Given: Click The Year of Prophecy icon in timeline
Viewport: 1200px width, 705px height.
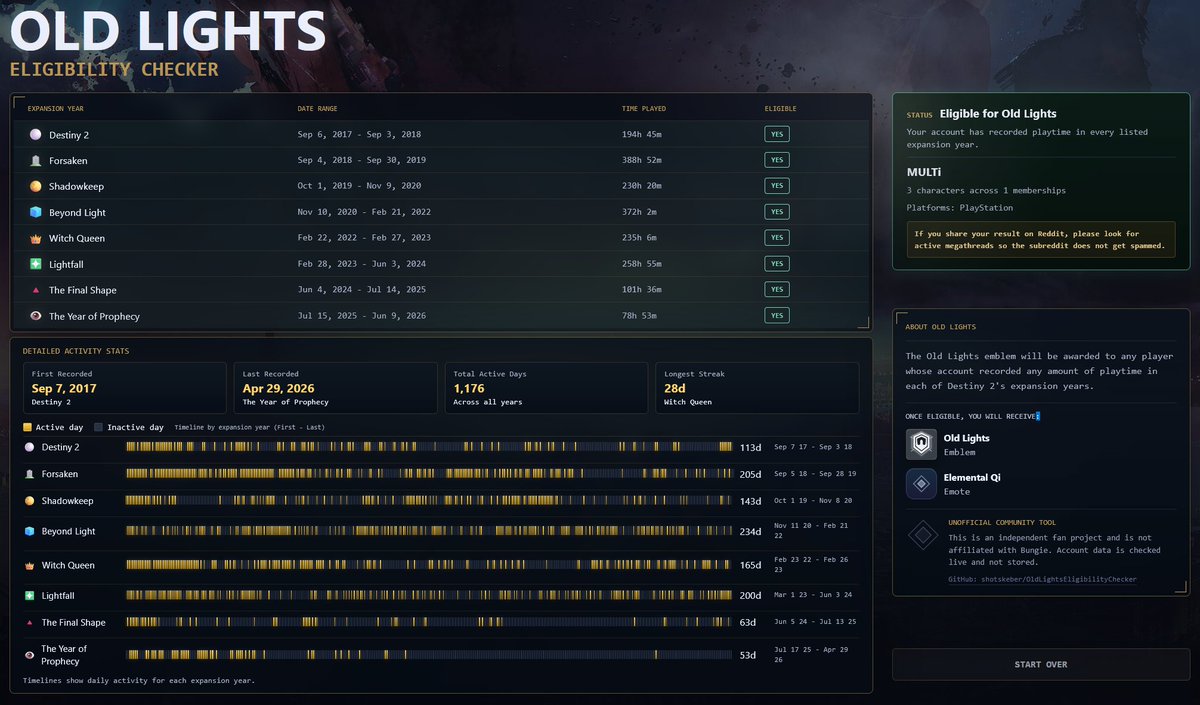Looking at the screenshot, I should point(29,655).
